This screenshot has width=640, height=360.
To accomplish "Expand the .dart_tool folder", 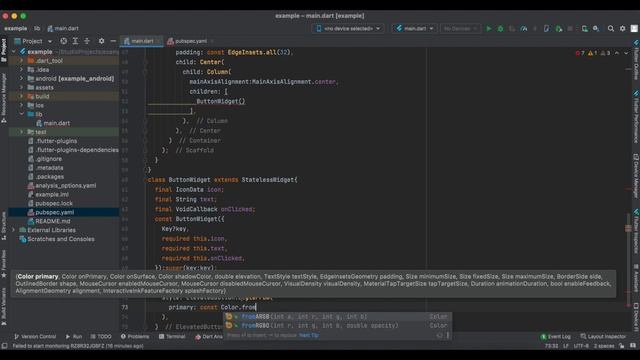I will pyautogui.click(x=21, y=61).
